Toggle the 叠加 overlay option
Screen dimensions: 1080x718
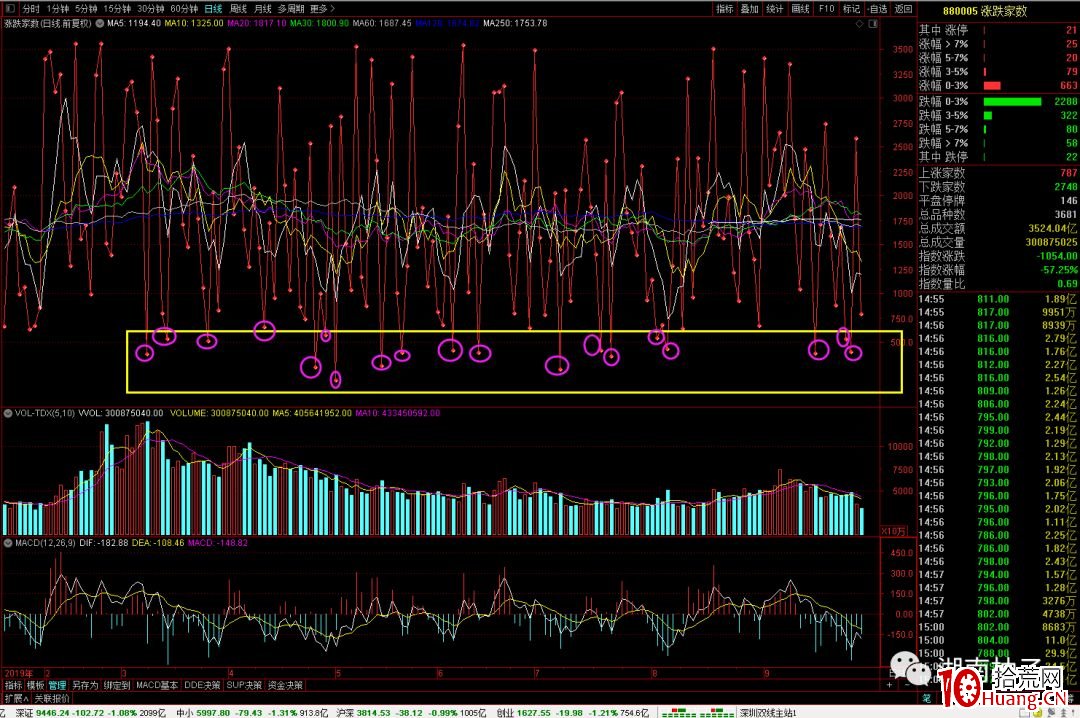click(x=749, y=8)
